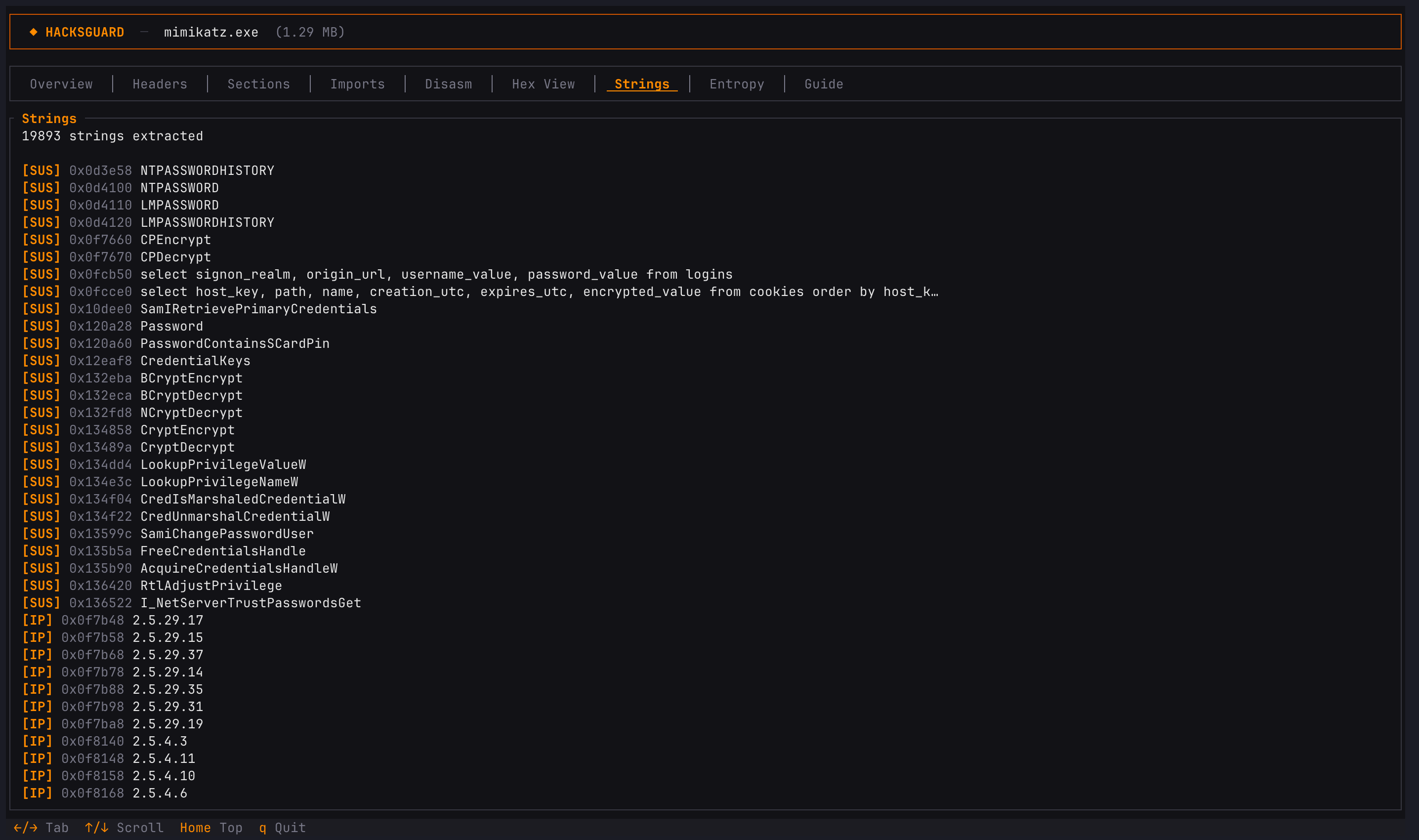
Task: Select the 'select host_key' cookies query string
Action: pyautogui.click(x=480, y=292)
